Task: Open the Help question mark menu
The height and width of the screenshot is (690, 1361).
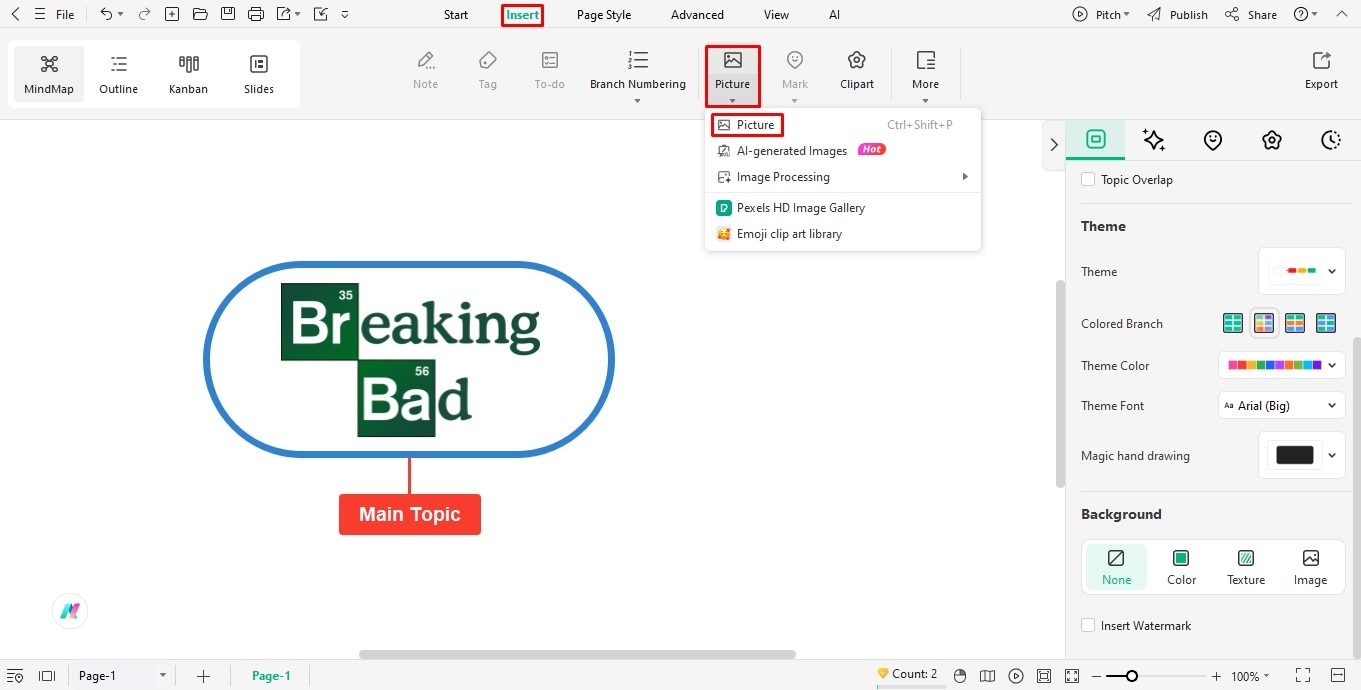Action: 1306,15
